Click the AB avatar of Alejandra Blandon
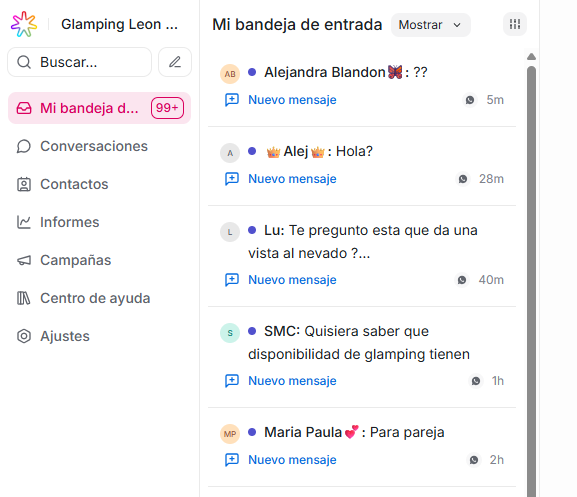 (230, 74)
